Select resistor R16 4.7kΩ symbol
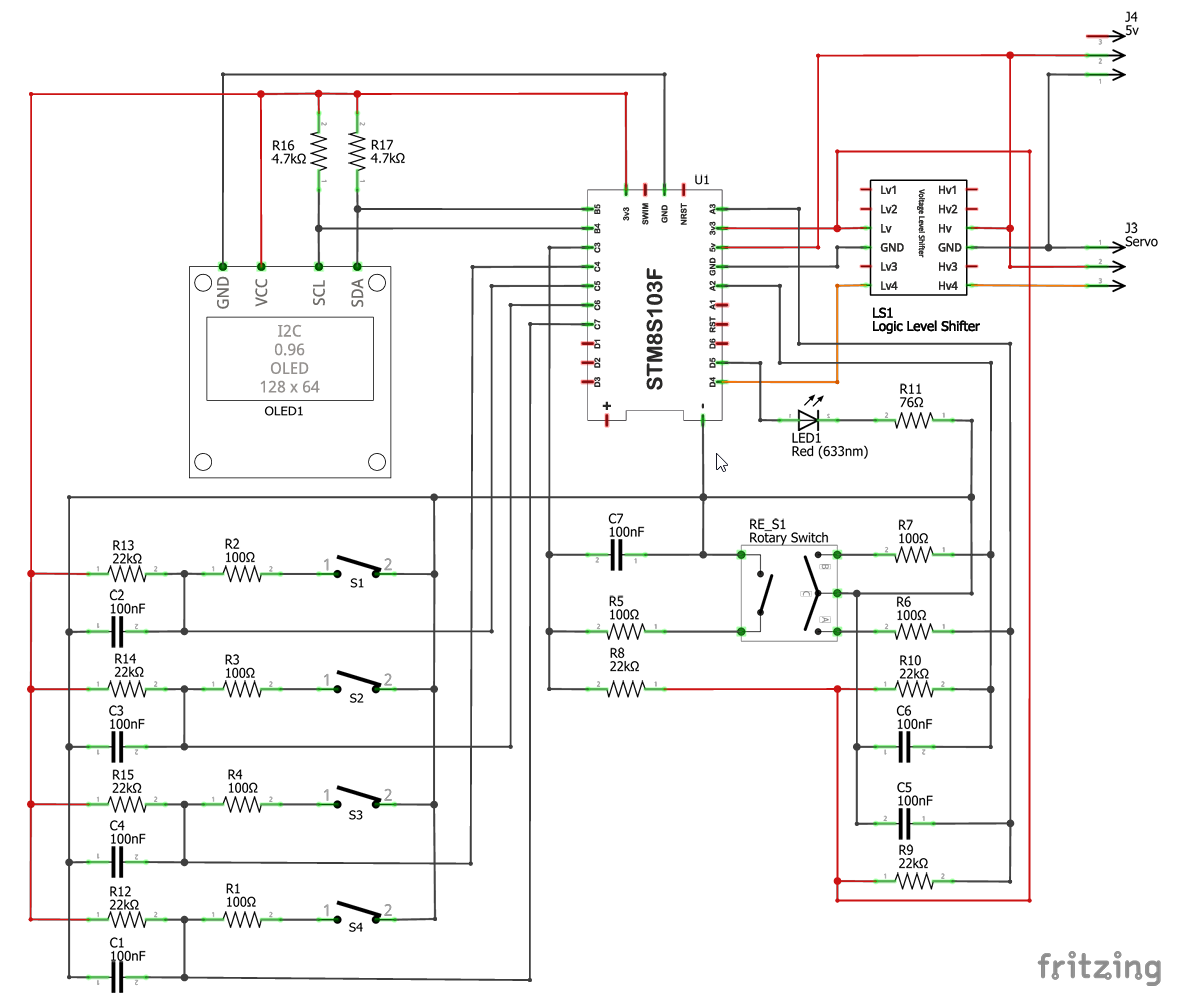The height and width of the screenshot is (1000, 1200). pyautogui.click(x=319, y=153)
